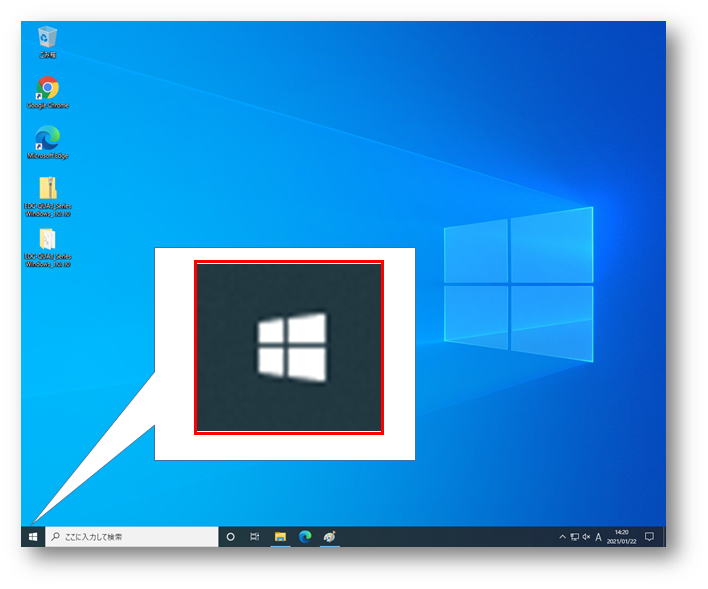
Task: Expand hidden system tray icons chevron
Action: tap(562, 537)
